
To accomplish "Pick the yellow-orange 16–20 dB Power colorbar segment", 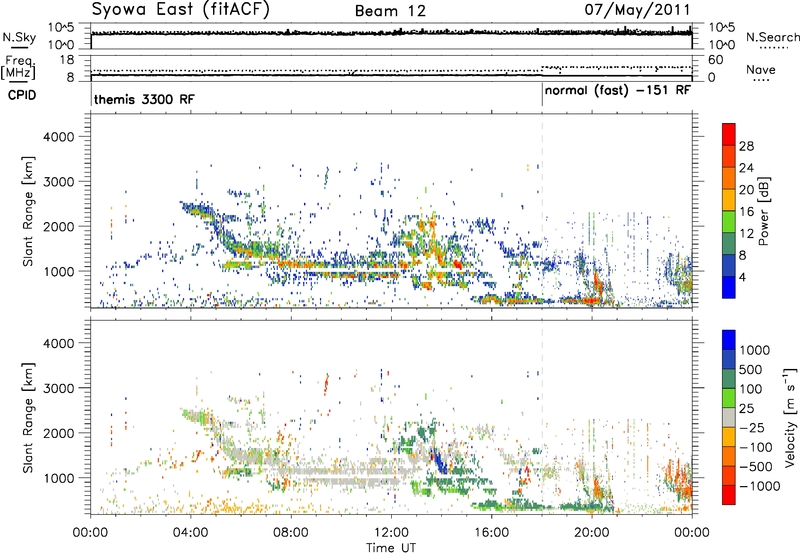I will (x=729, y=200).
